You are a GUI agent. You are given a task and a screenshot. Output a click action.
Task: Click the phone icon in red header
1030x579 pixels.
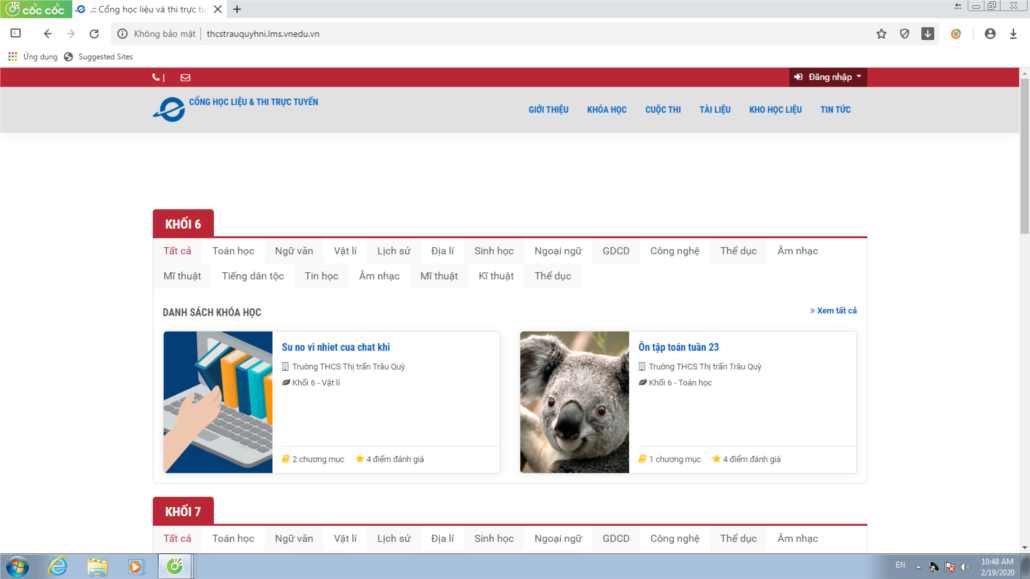[156, 77]
